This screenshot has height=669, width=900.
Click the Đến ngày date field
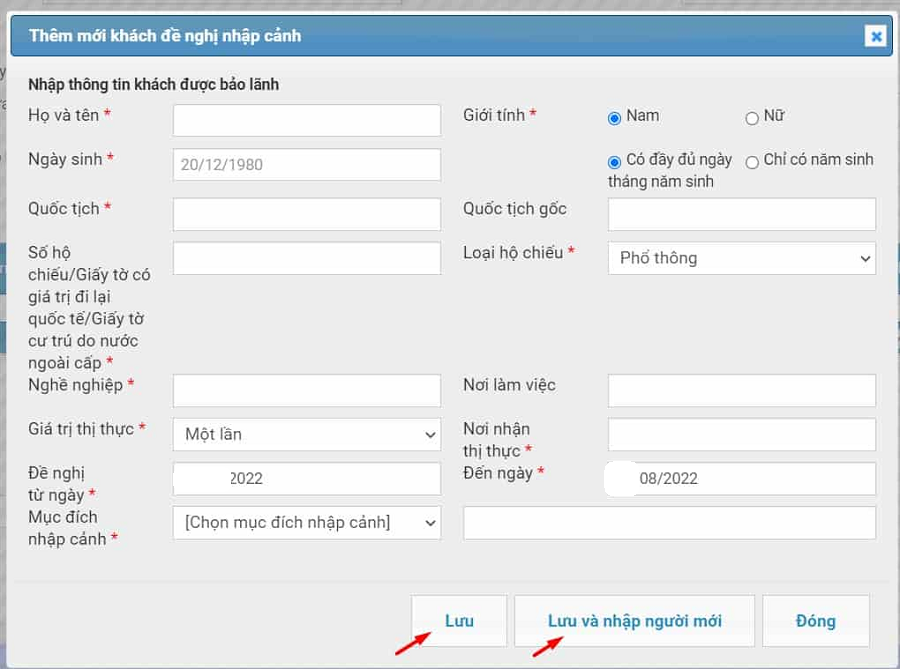(x=741, y=478)
